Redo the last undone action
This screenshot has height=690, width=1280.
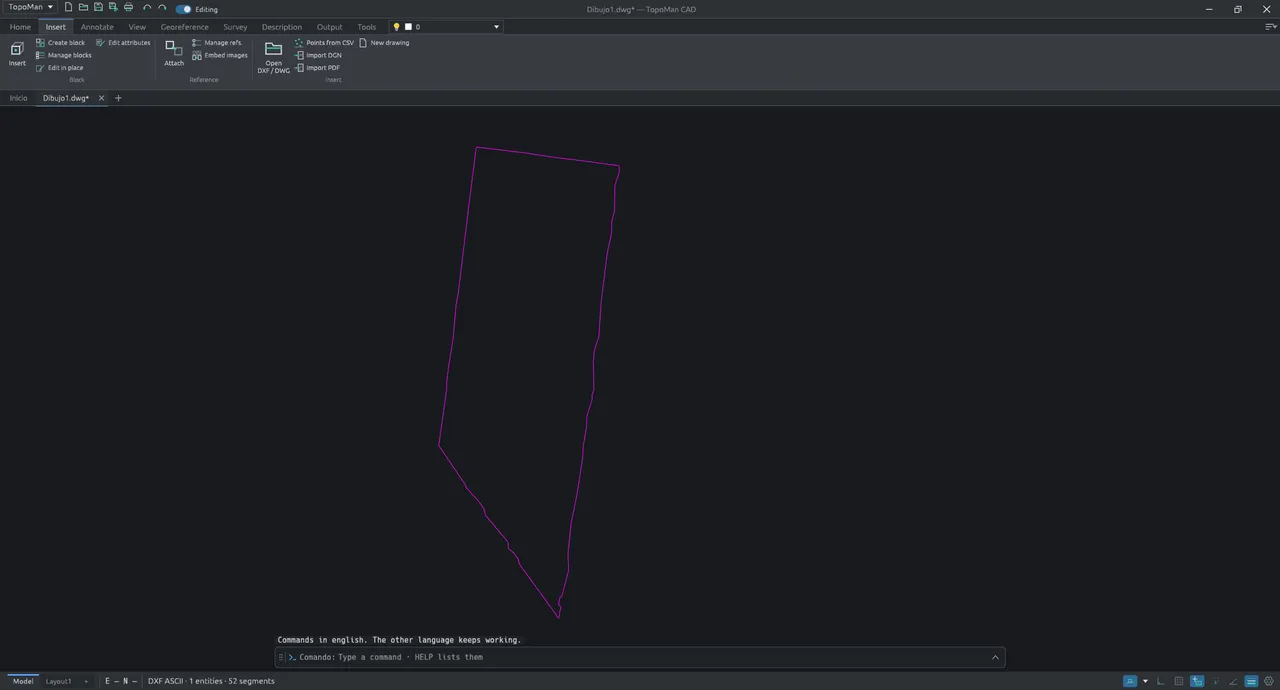pos(162,7)
